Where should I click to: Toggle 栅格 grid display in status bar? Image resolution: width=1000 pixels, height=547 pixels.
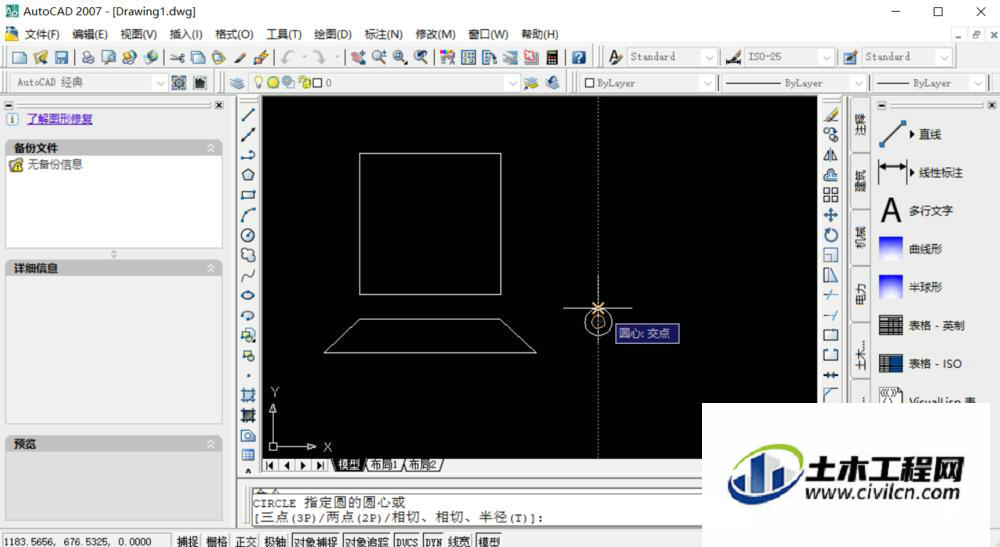click(217, 541)
